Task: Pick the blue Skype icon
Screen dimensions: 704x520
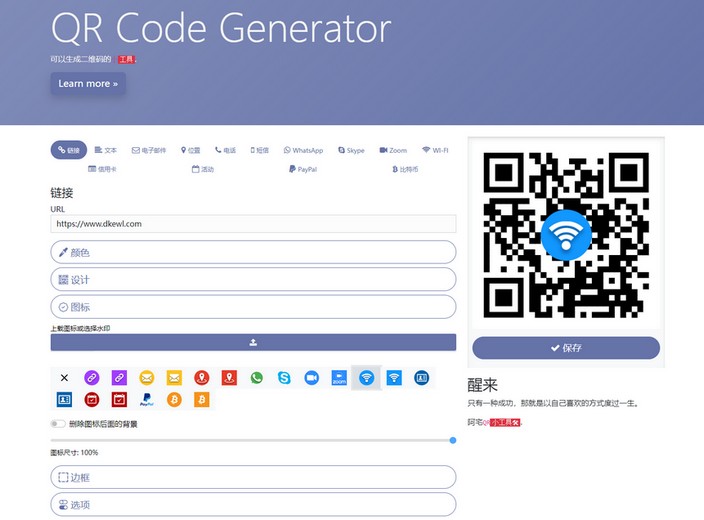Action: click(x=284, y=378)
